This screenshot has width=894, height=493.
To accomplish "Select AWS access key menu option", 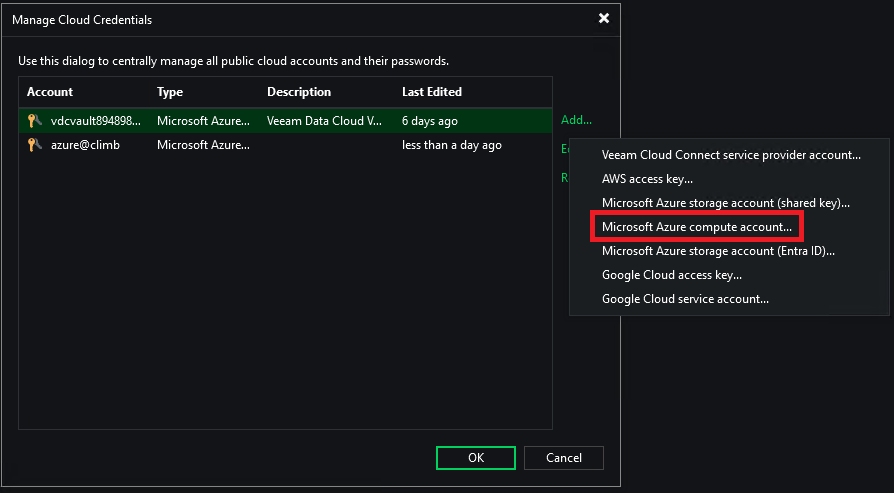I will point(647,179).
